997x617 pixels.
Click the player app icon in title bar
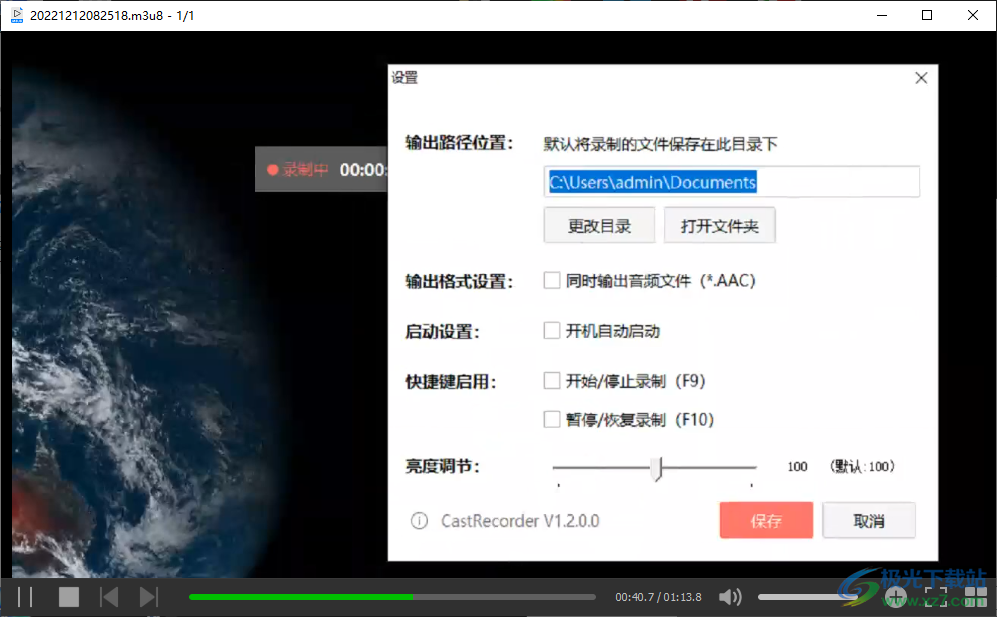click(x=17, y=15)
